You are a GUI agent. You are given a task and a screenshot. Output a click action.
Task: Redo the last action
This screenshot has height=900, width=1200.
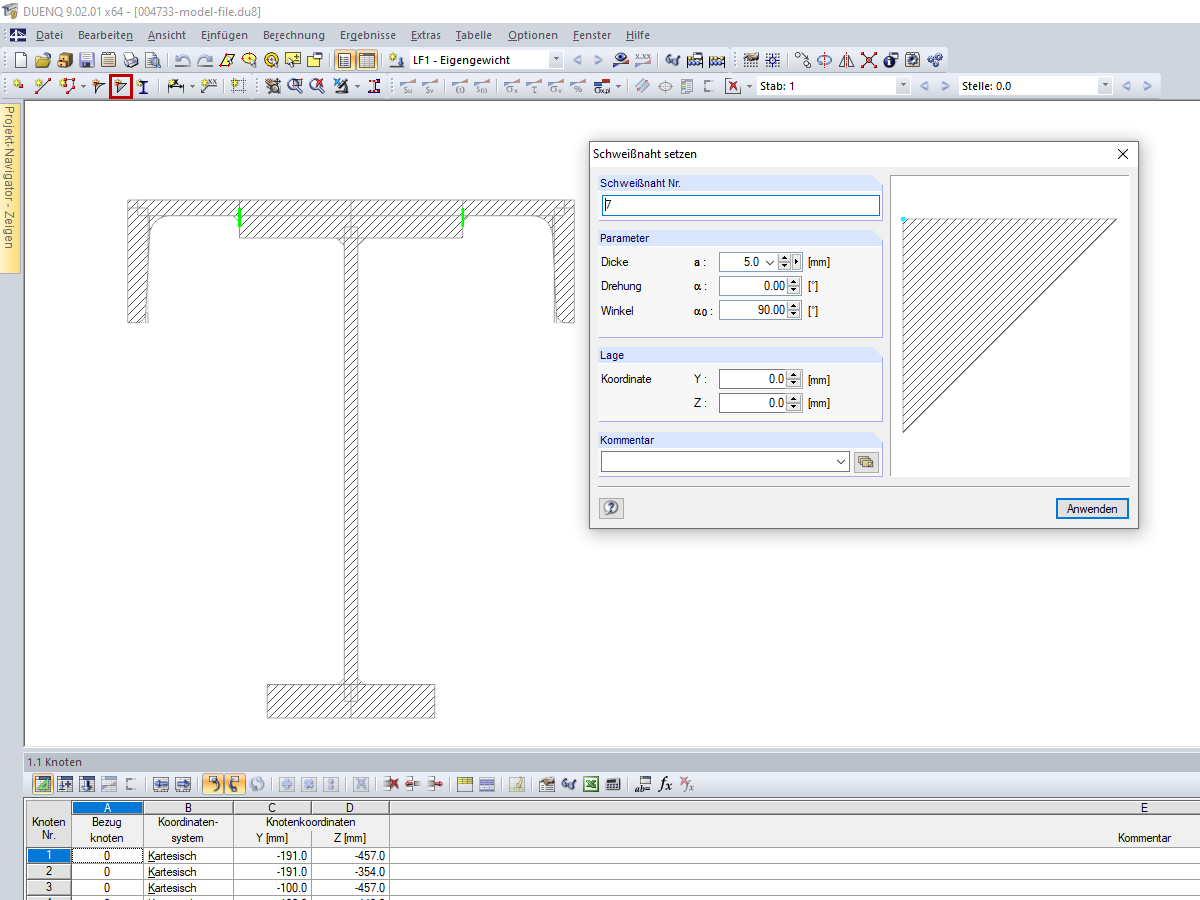coord(205,60)
